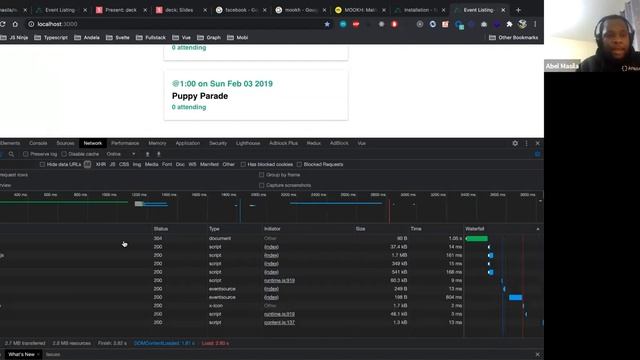Click the Status column header

[161, 229]
